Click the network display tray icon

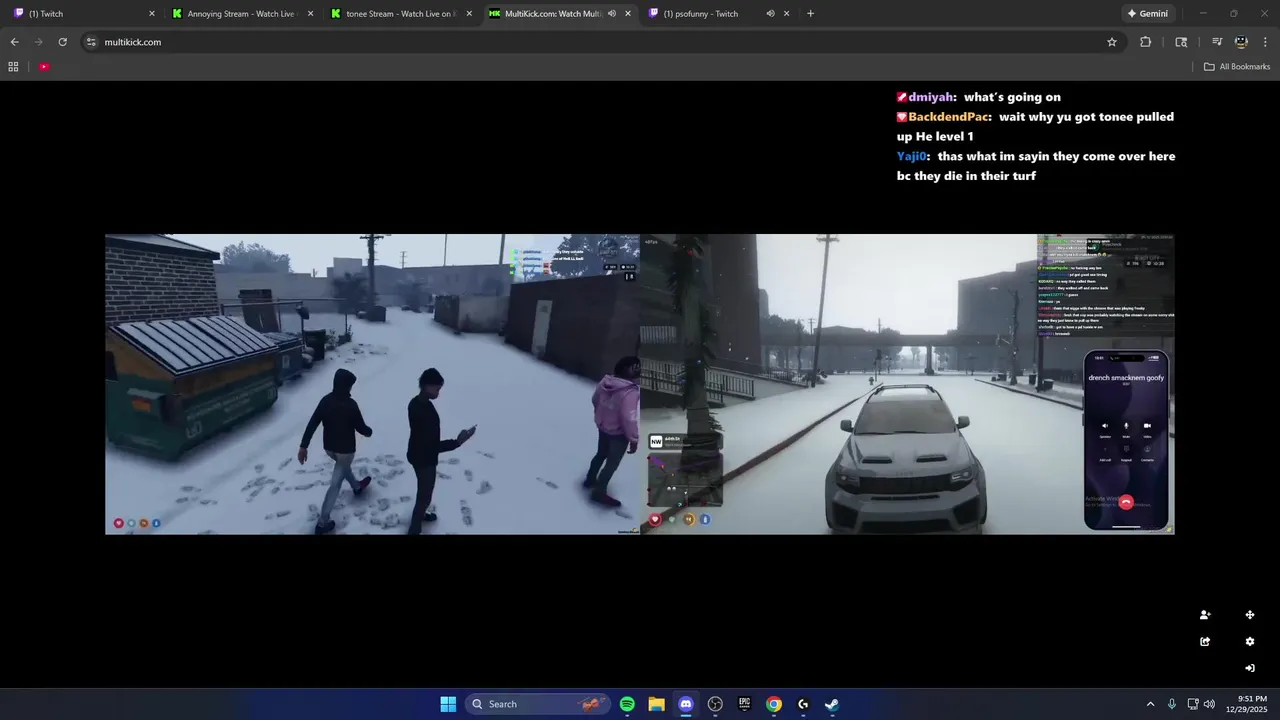(1193, 704)
